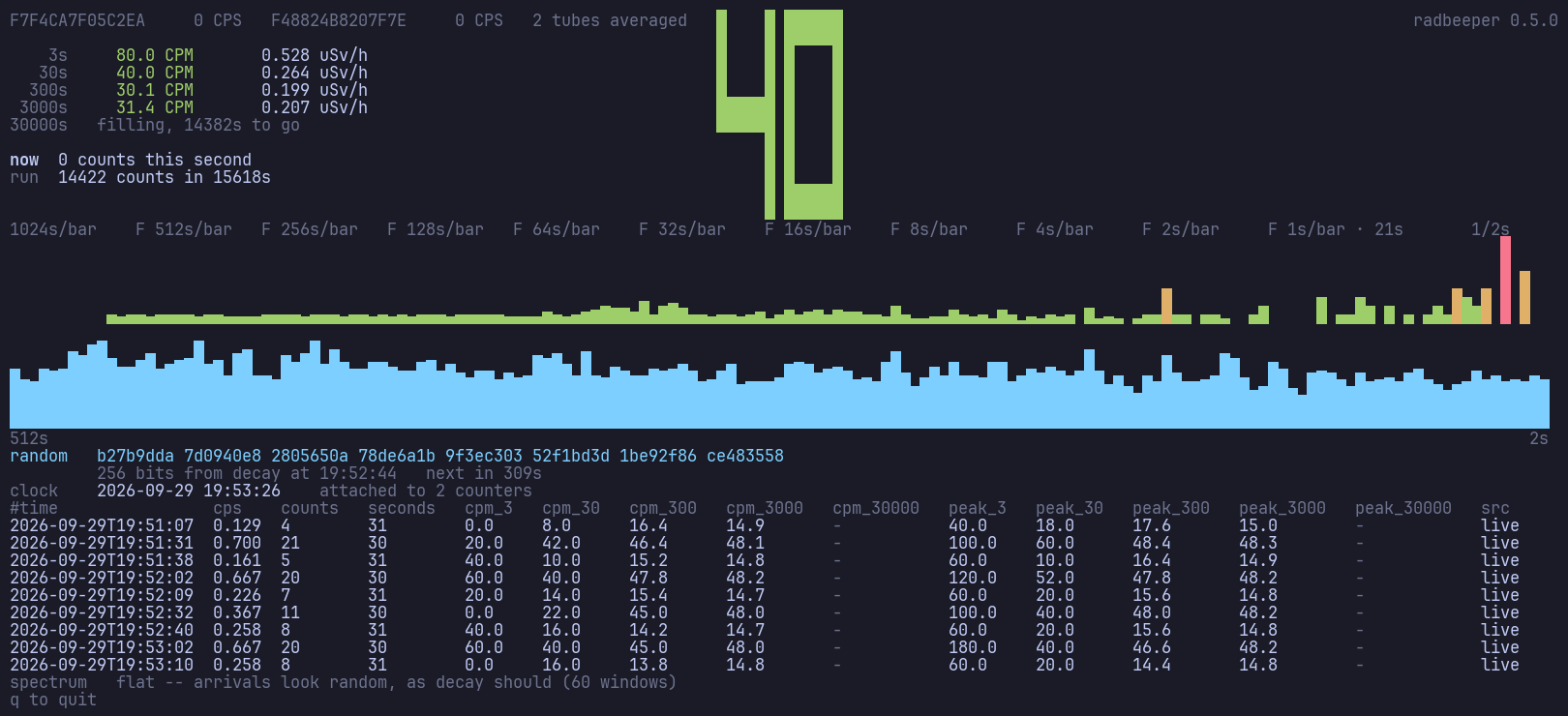Image resolution: width=1568 pixels, height=716 pixels.
Task: Click '256 bits from decay at 19:52:44'
Action: (x=247, y=473)
